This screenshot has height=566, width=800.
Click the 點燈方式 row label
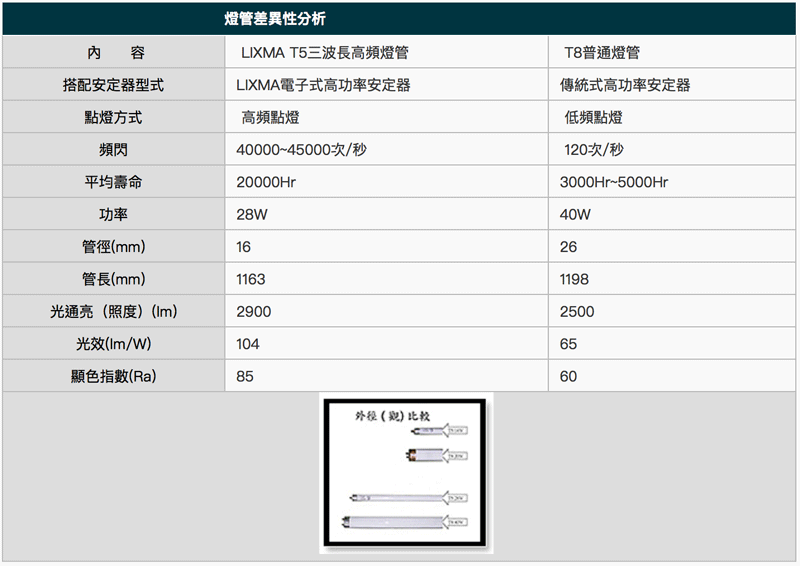tap(113, 118)
